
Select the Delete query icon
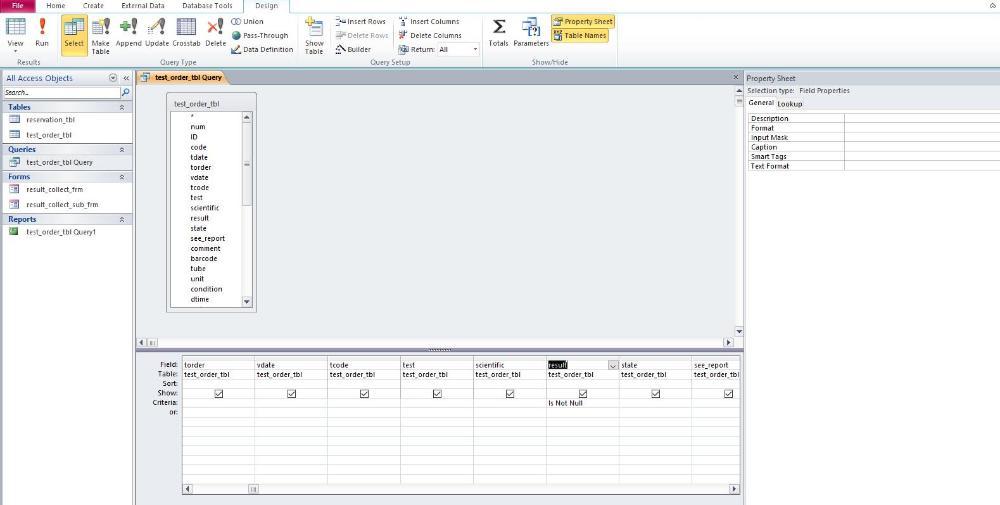[215, 32]
